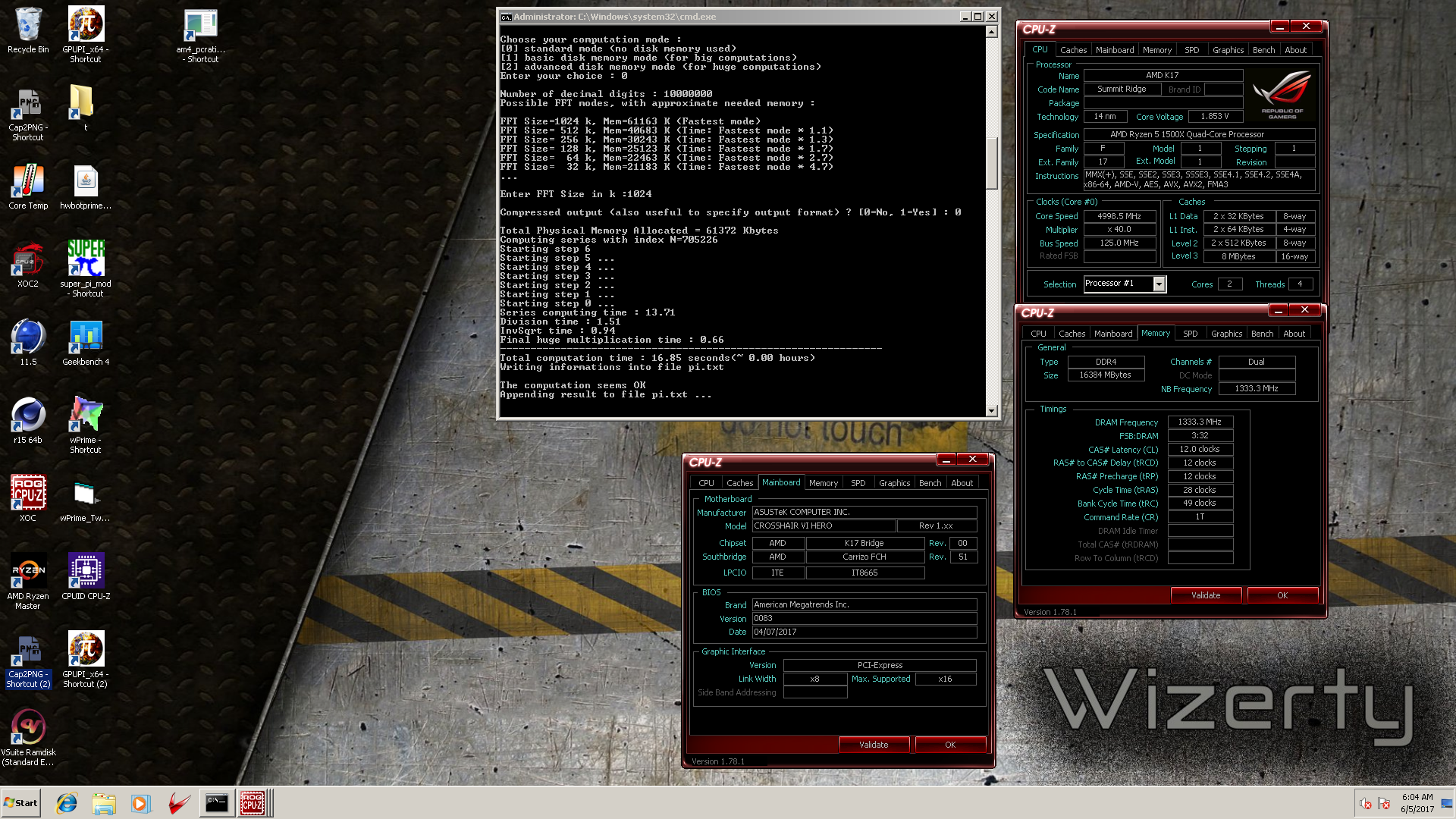Open the folder named t
Image resolution: width=1456 pixels, height=819 pixels.
[x=81, y=106]
